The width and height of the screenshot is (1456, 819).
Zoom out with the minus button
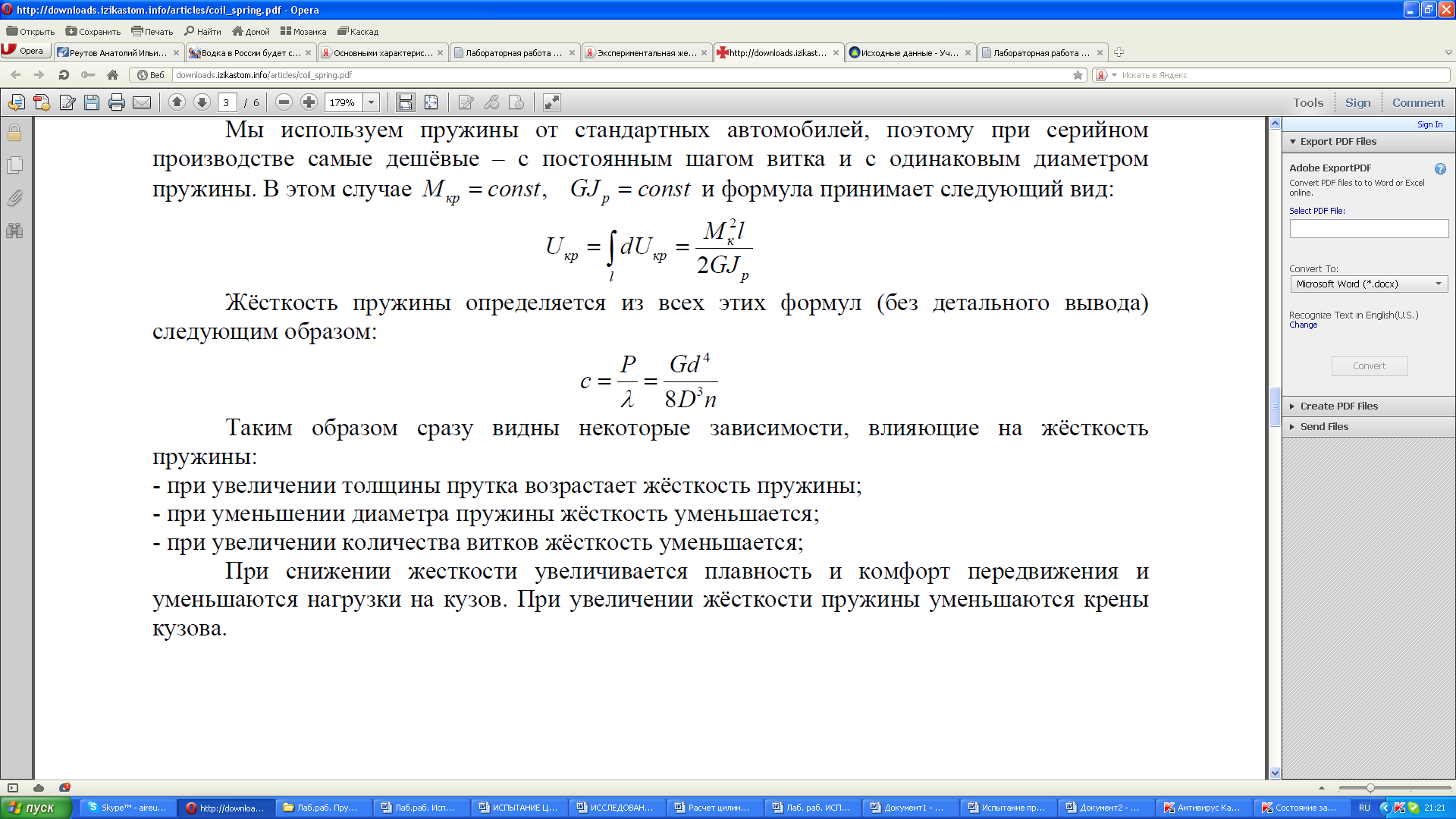[284, 102]
